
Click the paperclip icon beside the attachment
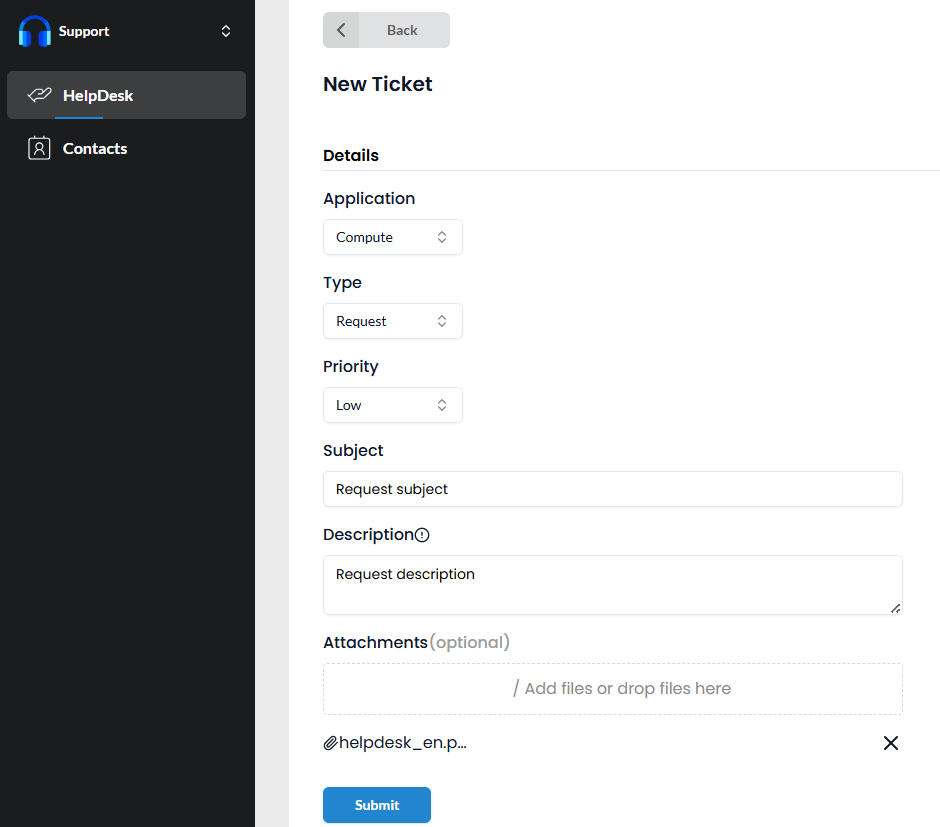(330, 743)
